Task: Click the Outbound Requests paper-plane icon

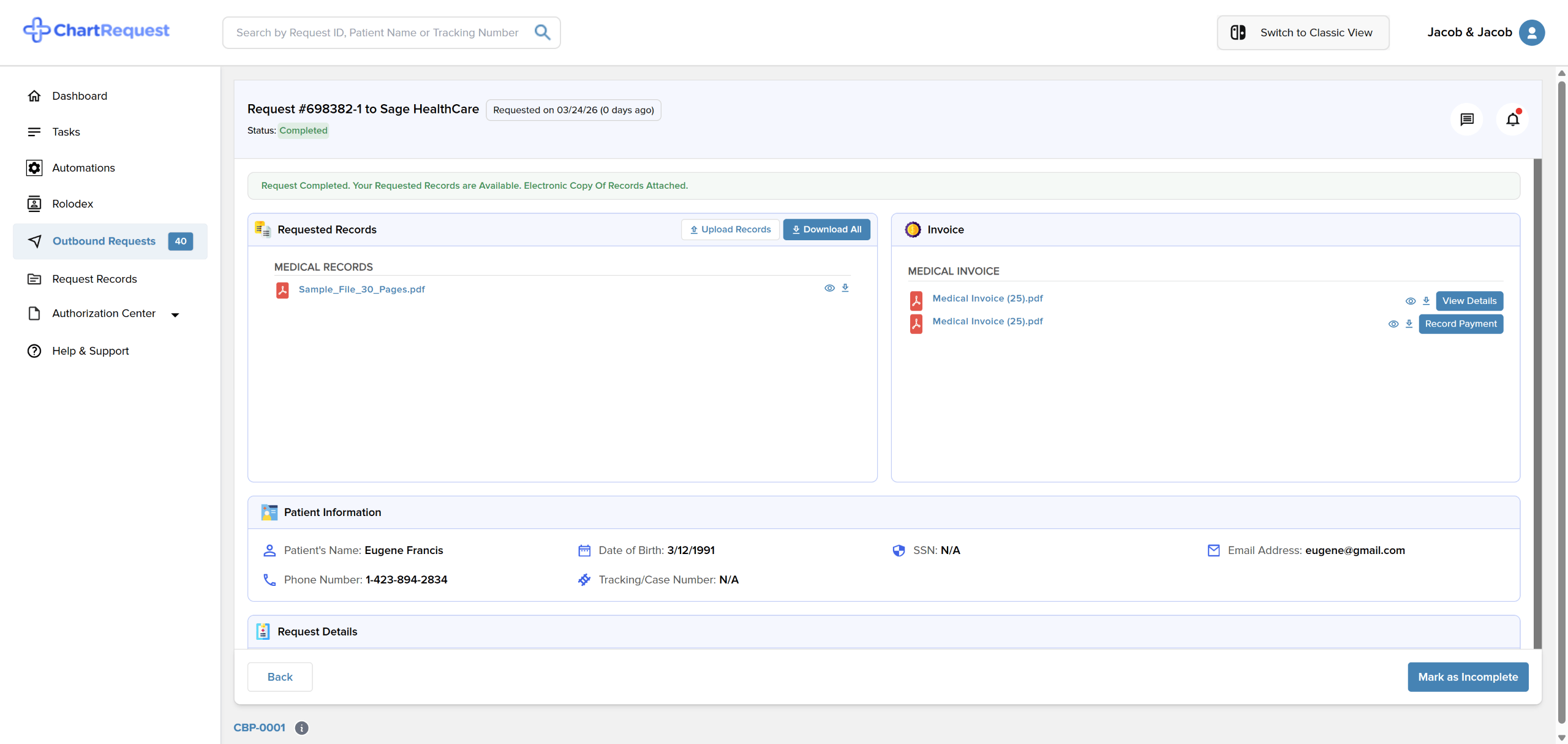Action: coord(34,241)
